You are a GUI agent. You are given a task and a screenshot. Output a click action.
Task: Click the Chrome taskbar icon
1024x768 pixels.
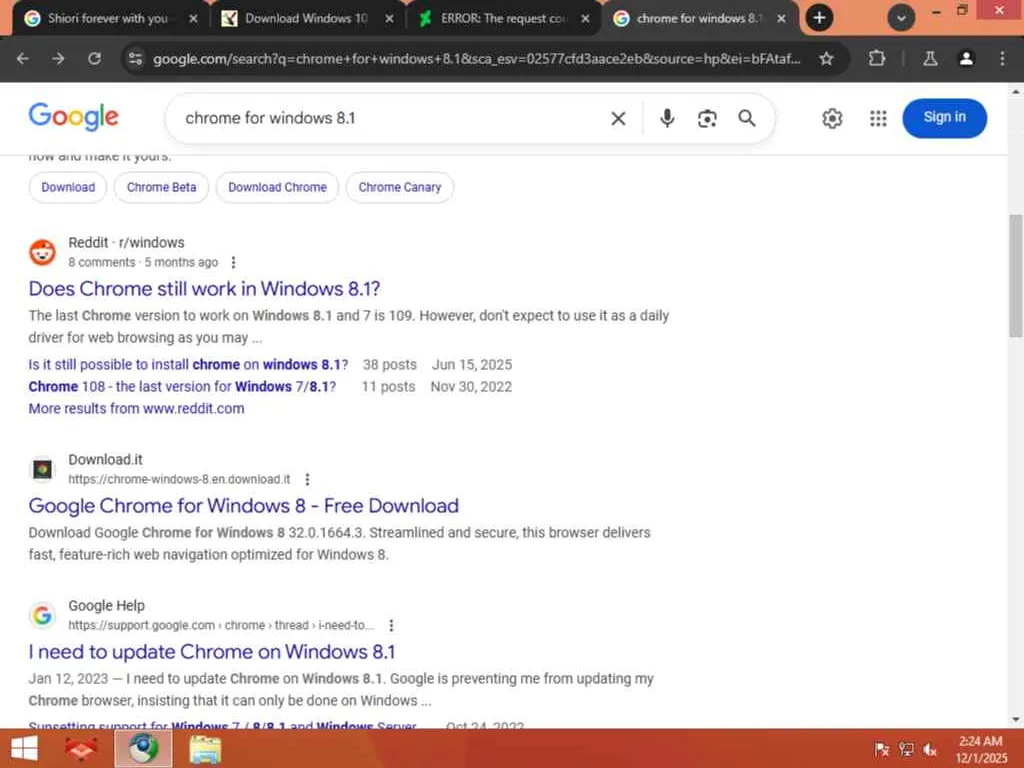point(143,748)
